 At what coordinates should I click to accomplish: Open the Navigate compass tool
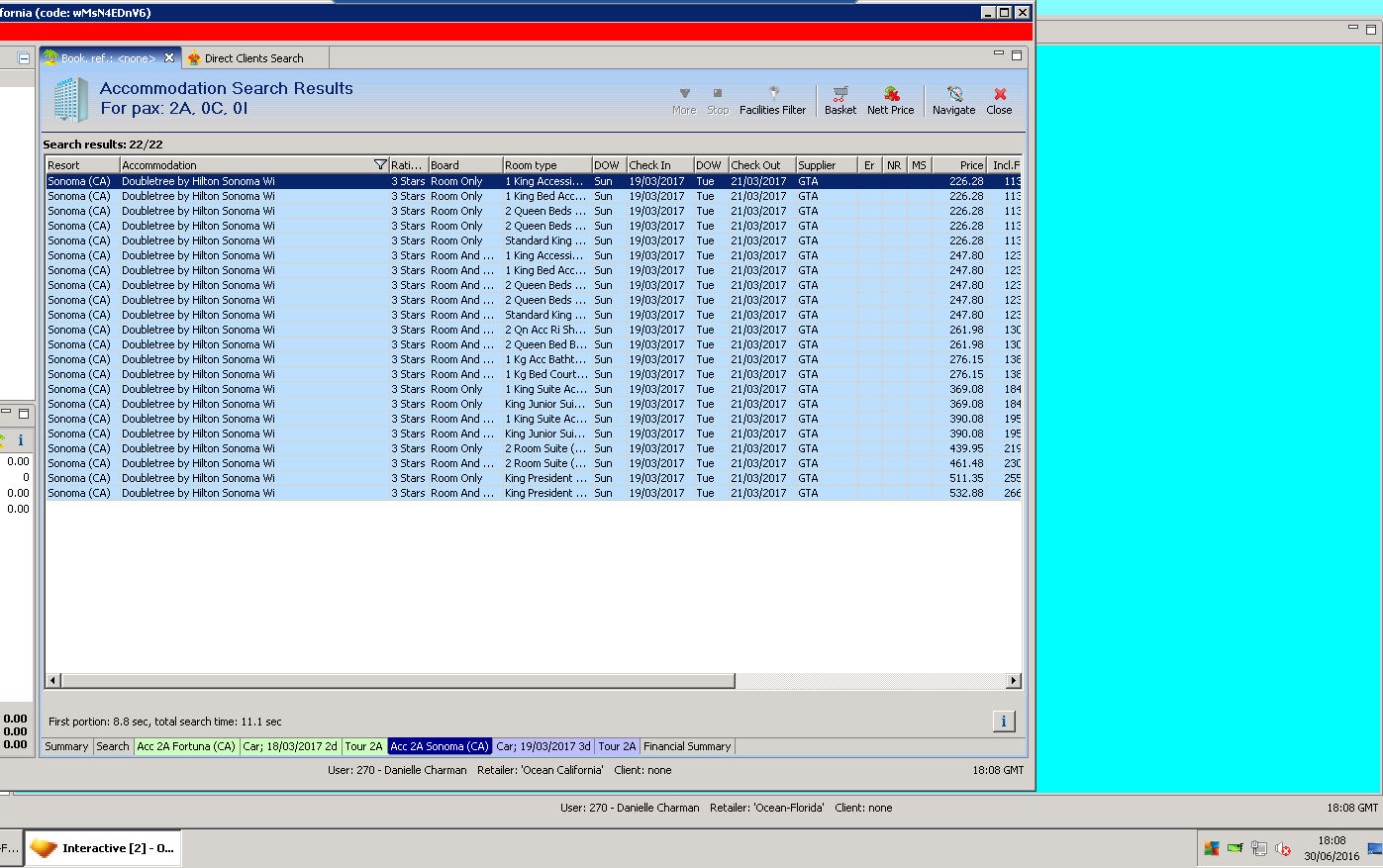click(953, 101)
